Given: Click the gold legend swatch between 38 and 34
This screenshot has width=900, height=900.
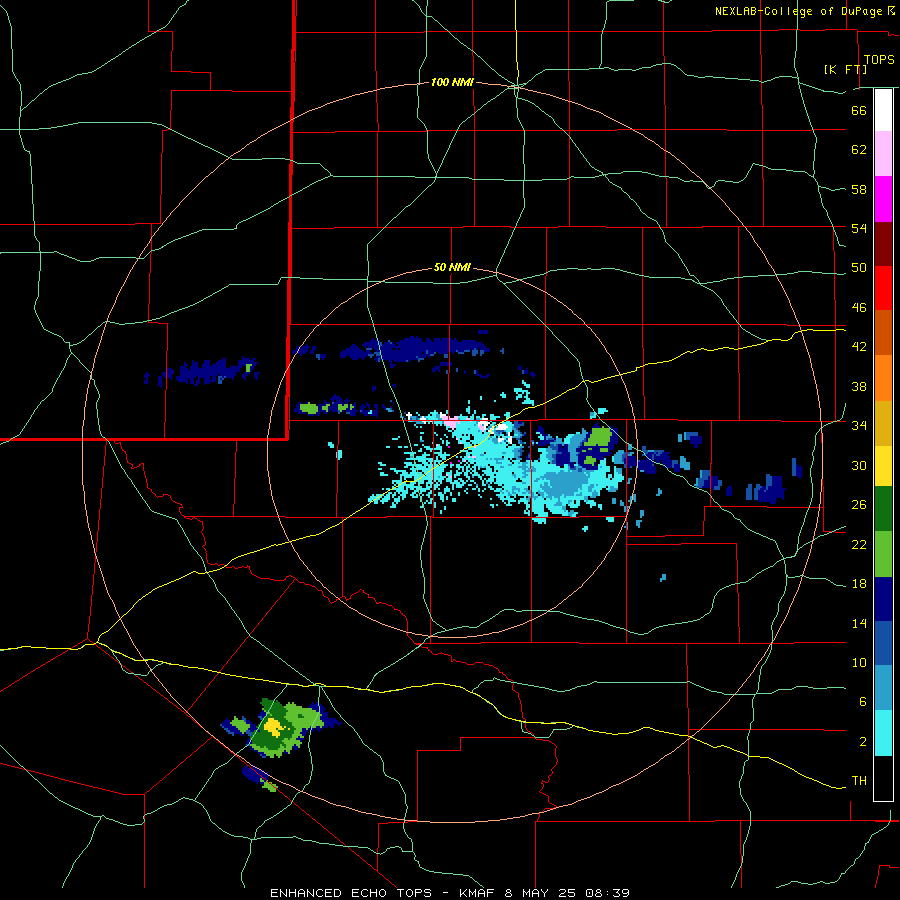Looking at the screenshot, I should 883,423.
